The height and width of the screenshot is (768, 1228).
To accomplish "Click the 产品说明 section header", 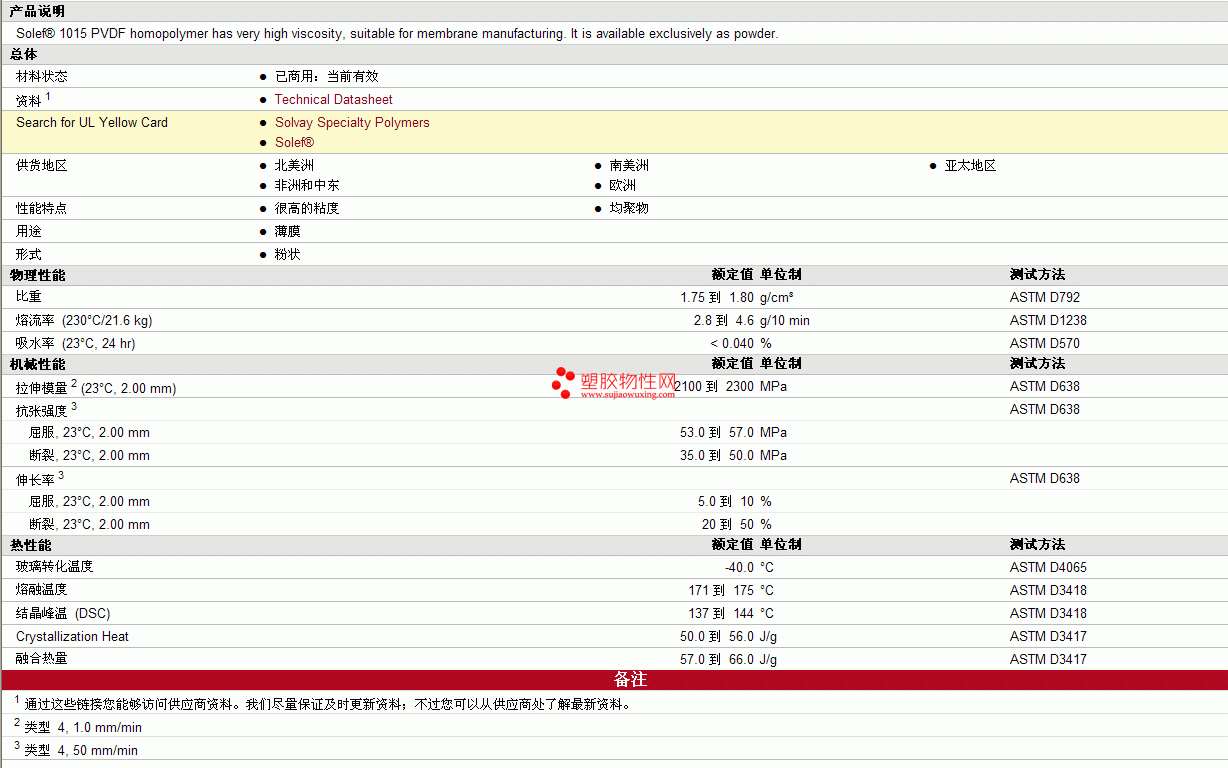I will click(x=37, y=11).
